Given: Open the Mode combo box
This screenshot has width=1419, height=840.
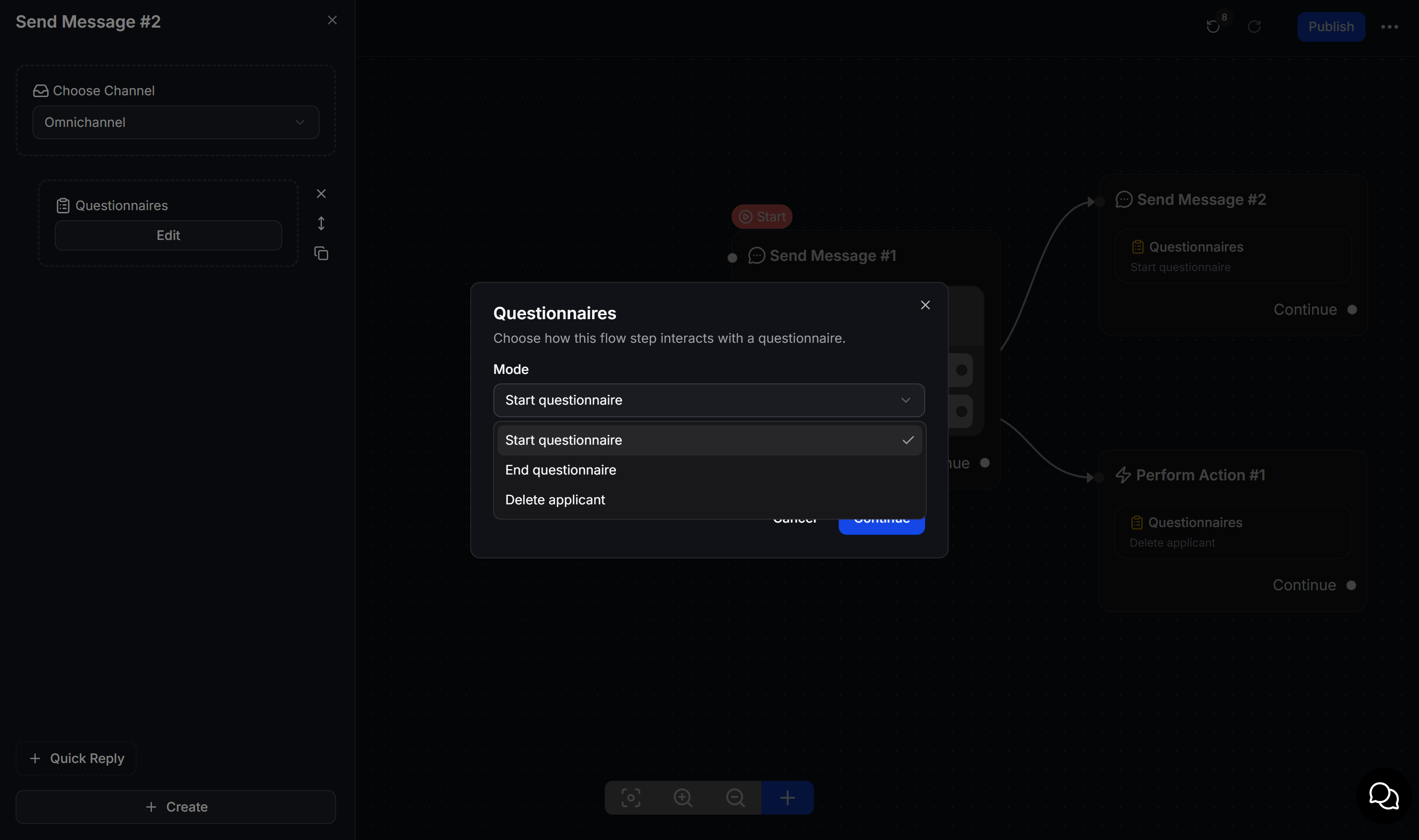Looking at the screenshot, I should coord(709,400).
